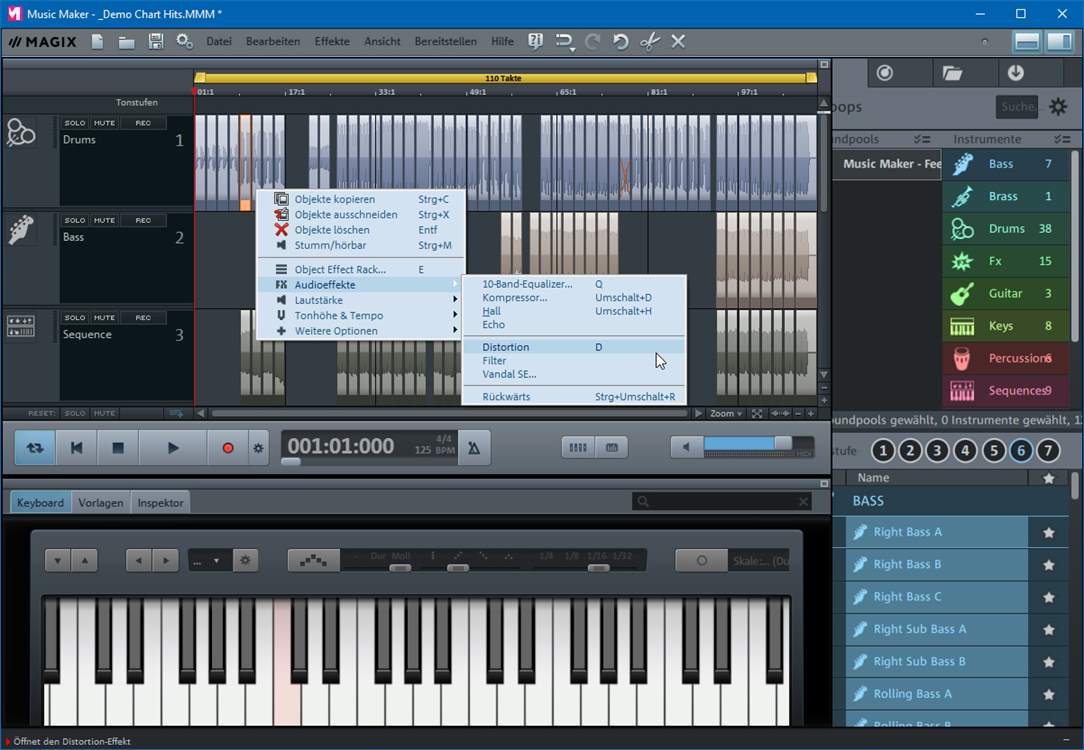Shift the keyboard octave down
The image size is (1084, 750).
[57, 561]
